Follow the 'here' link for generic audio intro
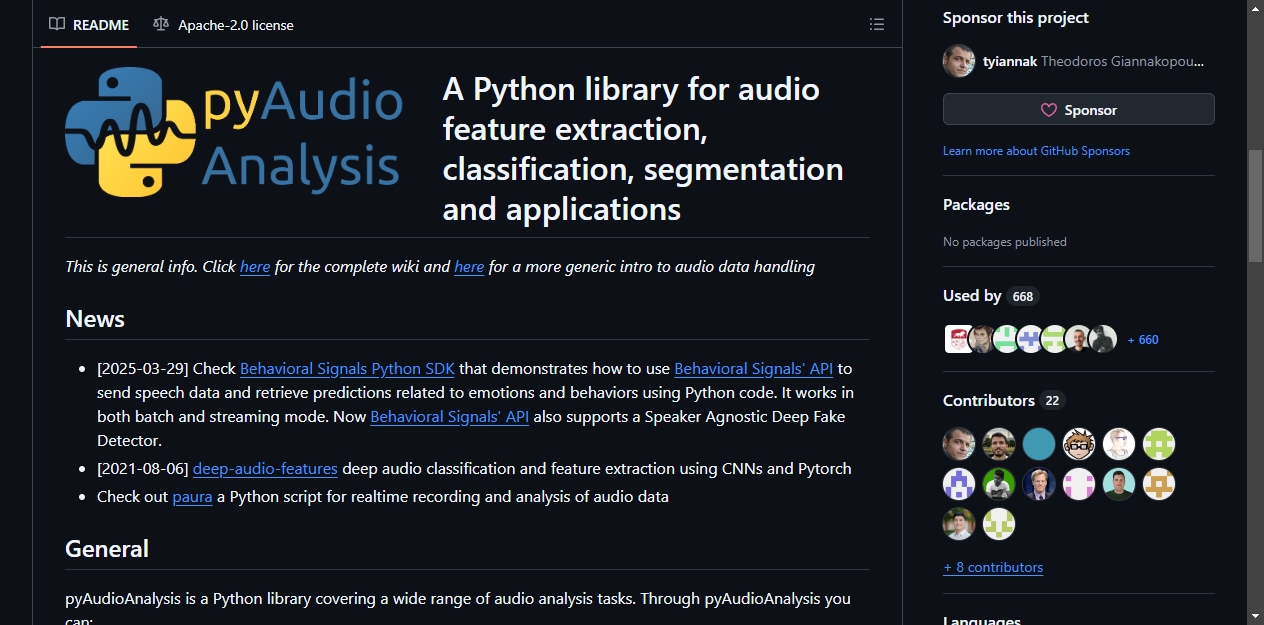This screenshot has width=1264, height=625. coord(469,267)
